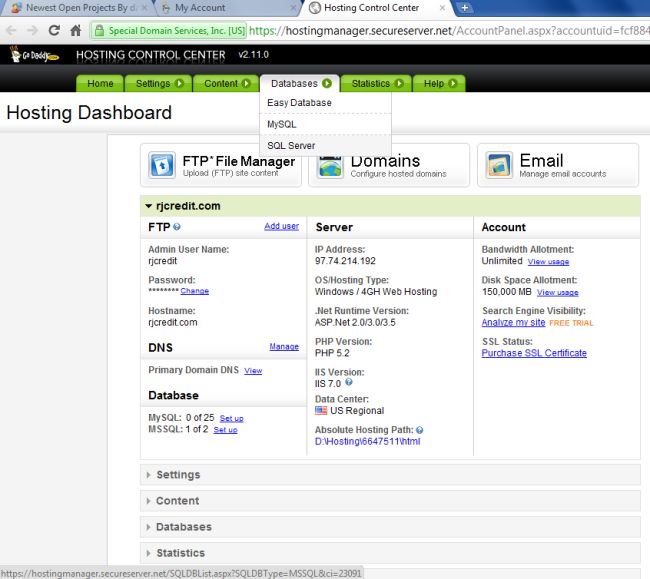Screen dimensions: 650x579
Task: Click the Email accounts icon
Action: 499,165
